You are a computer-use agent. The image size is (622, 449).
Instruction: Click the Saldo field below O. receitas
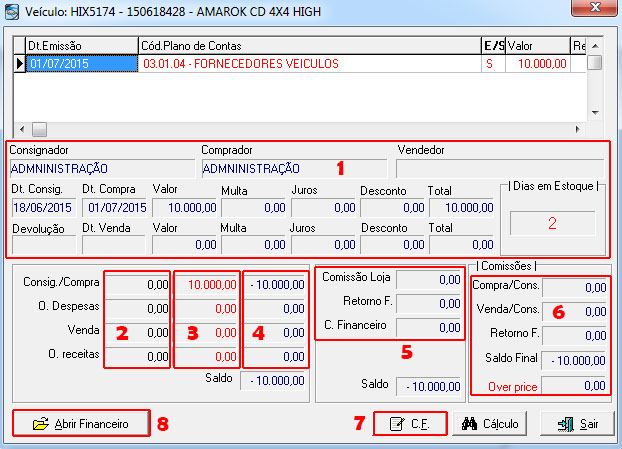click(273, 381)
